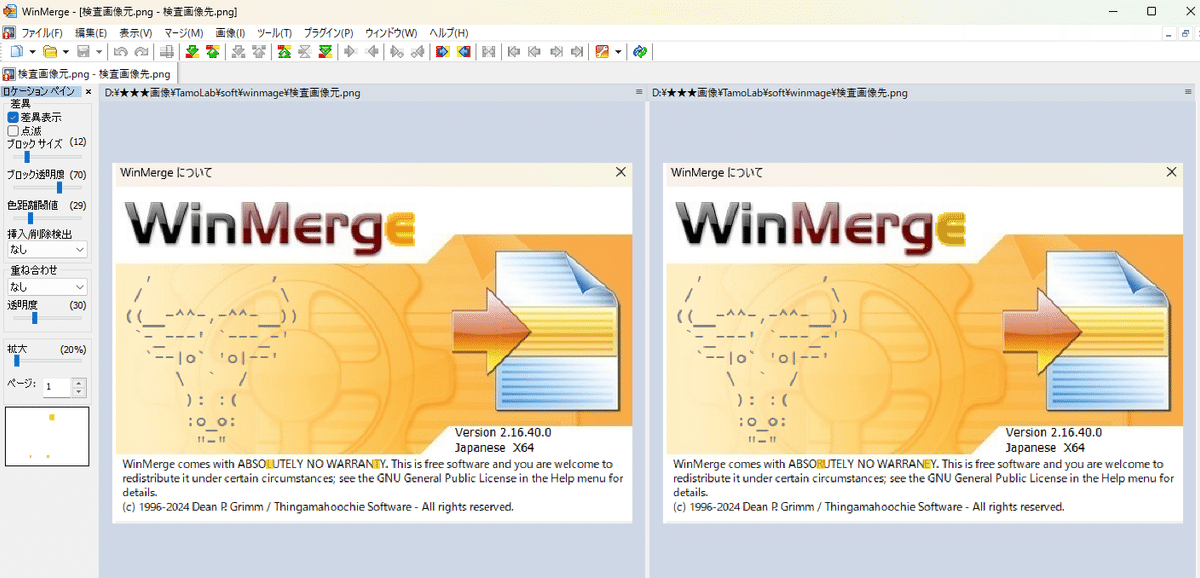
Task: Click the location pane overview thumbnail
Action: (46, 436)
